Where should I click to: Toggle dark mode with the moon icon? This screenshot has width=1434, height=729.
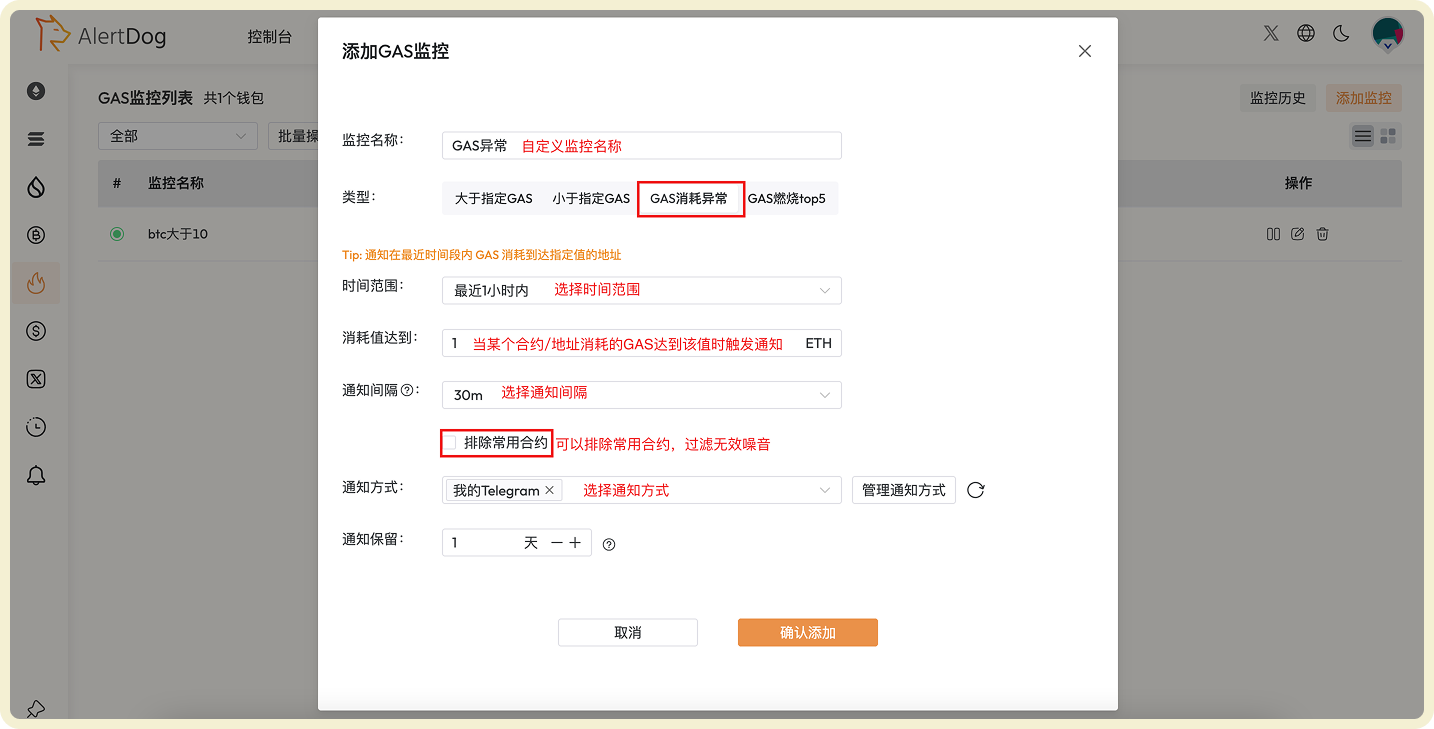pyautogui.click(x=1341, y=33)
